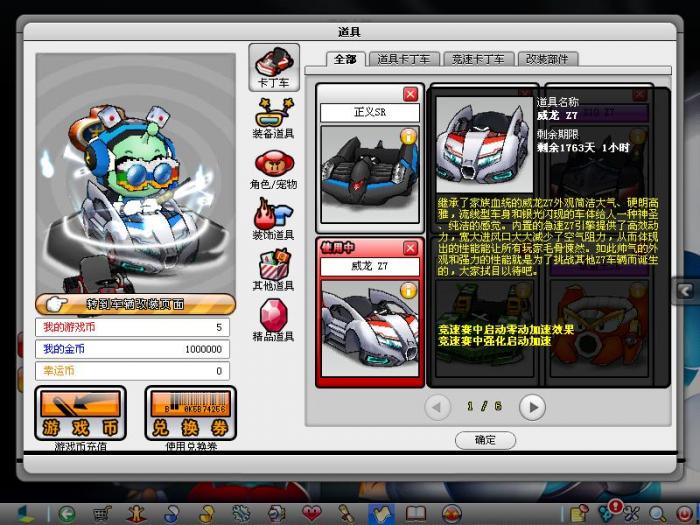Click the 威龙 Z7 preview image in the tooltip
Screen dimensions: 700x525
tap(484, 145)
